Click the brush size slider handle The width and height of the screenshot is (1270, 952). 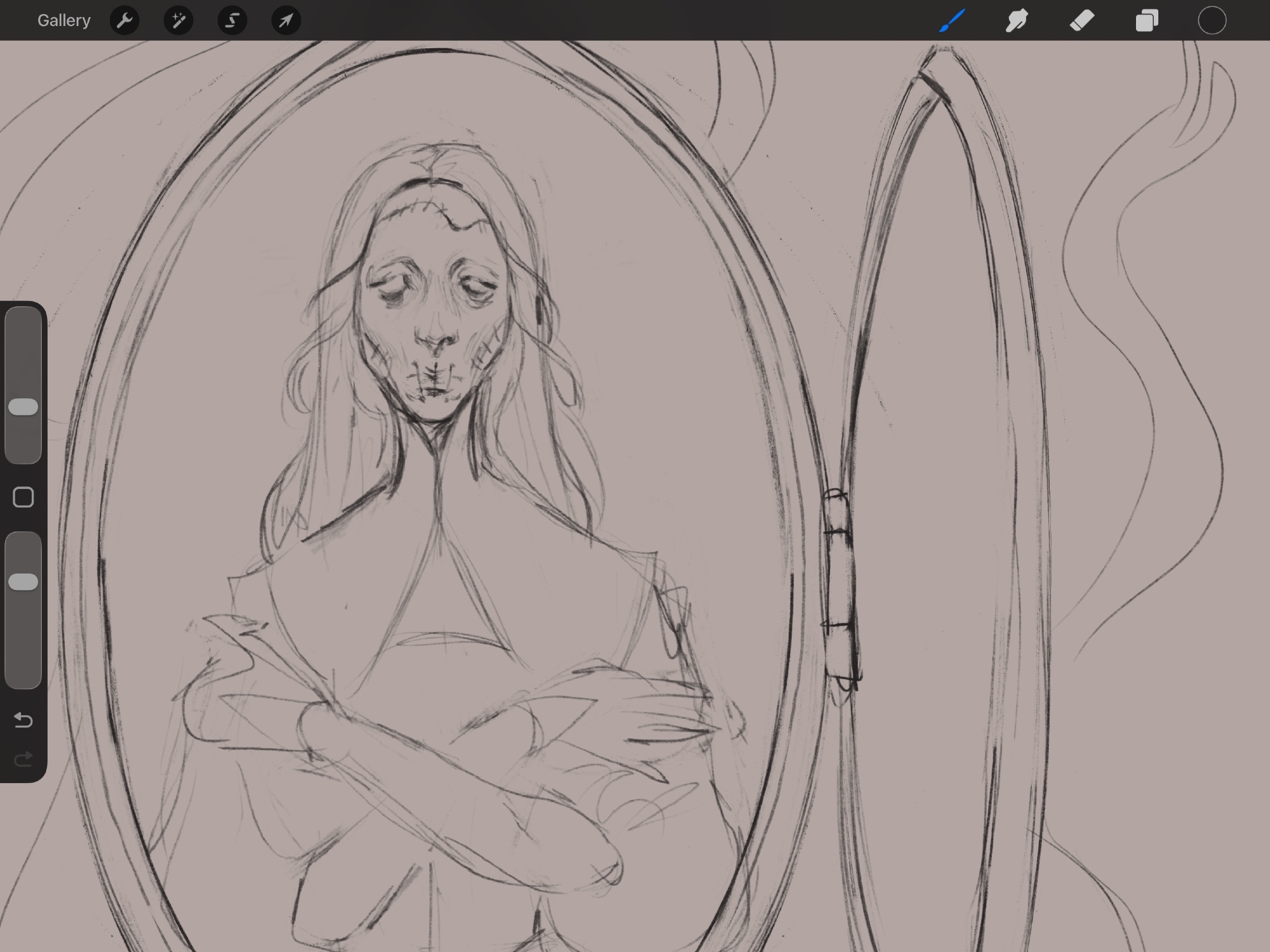[x=23, y=407]
